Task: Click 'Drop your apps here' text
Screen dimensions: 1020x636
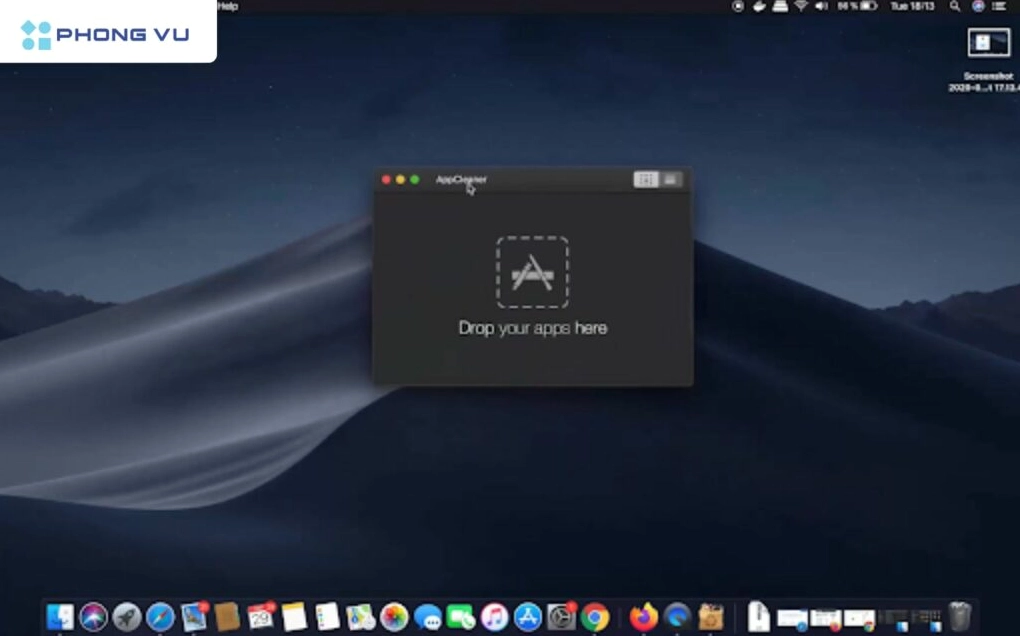Action: (x=533, y=328)
